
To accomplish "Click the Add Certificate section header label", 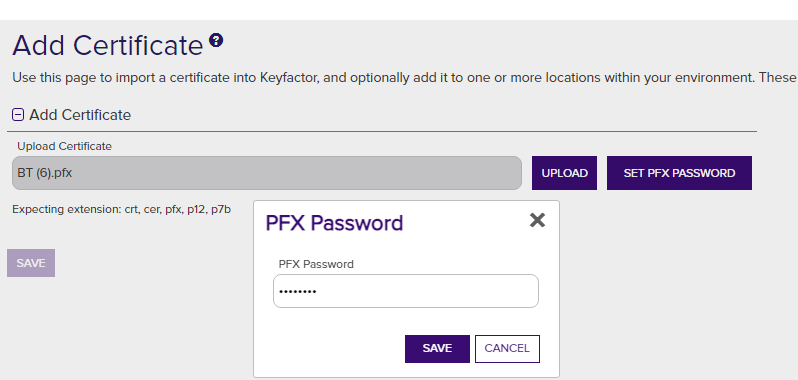I will pyautogui.click(x=80, y=115).
